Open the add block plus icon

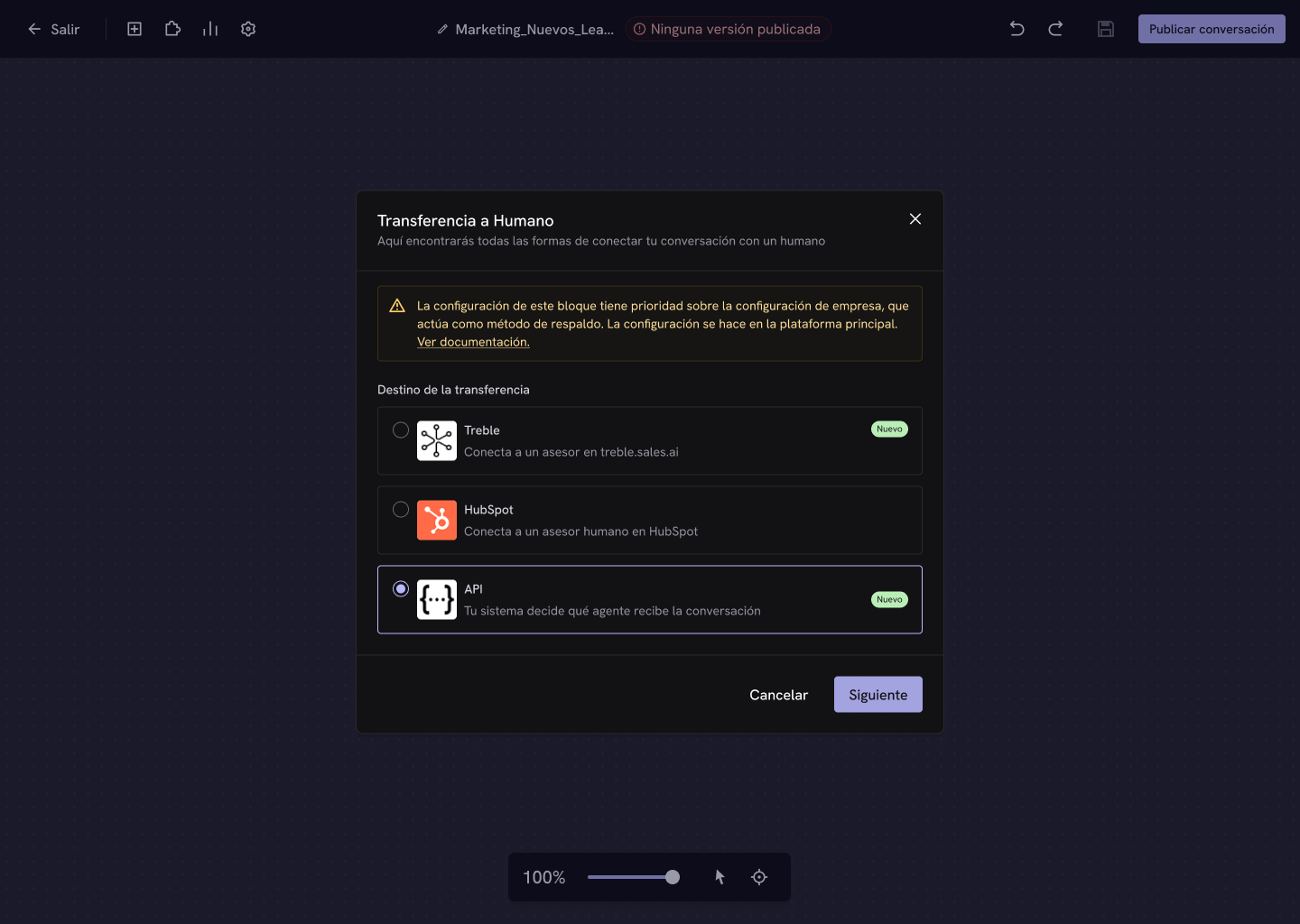(x=135, y=29)
